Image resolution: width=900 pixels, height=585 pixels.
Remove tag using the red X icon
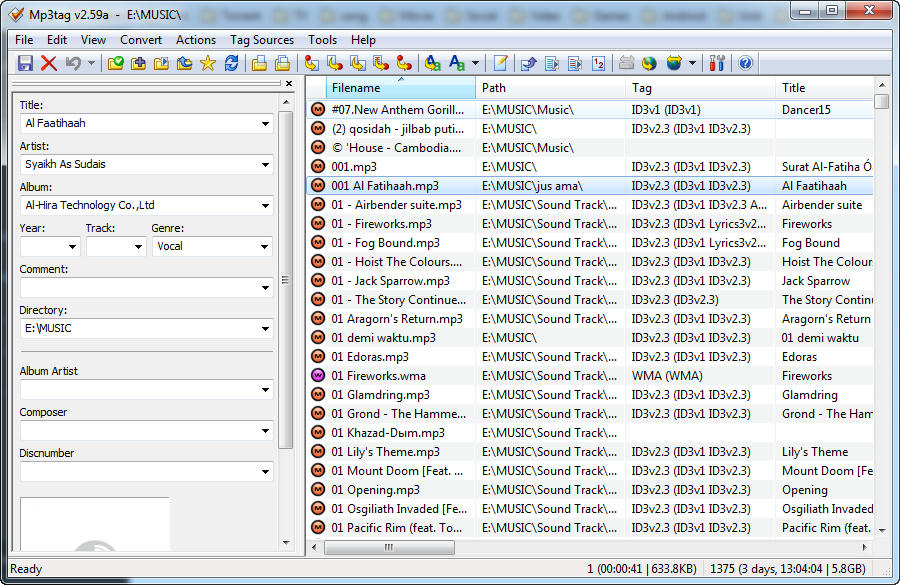point(49,63)
